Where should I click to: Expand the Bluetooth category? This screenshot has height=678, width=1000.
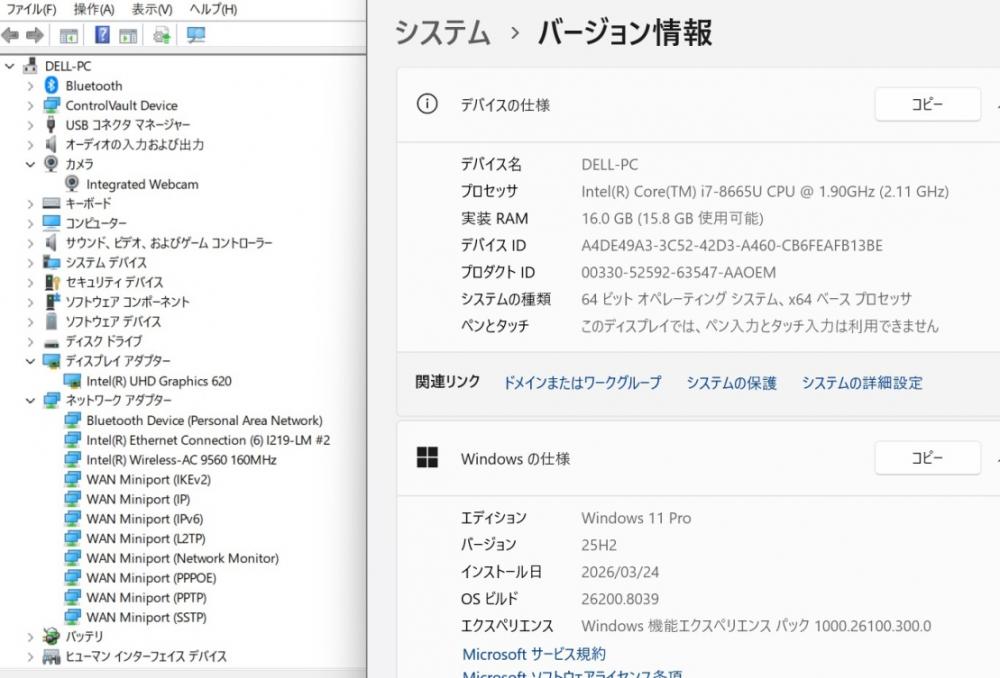pyautogui.click(x=30, y=85)
